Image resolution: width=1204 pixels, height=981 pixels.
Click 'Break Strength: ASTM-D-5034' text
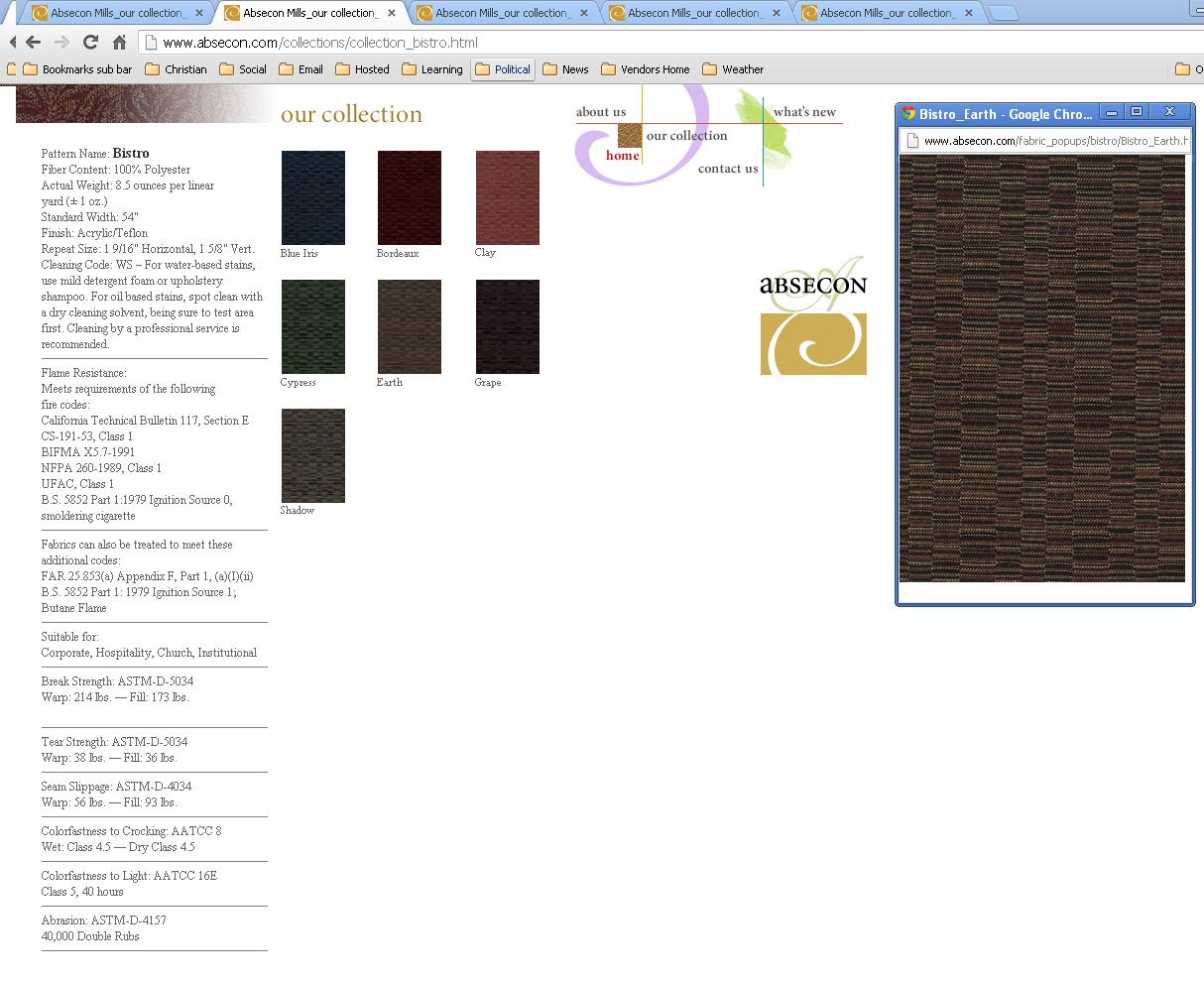tap(117, 681)
